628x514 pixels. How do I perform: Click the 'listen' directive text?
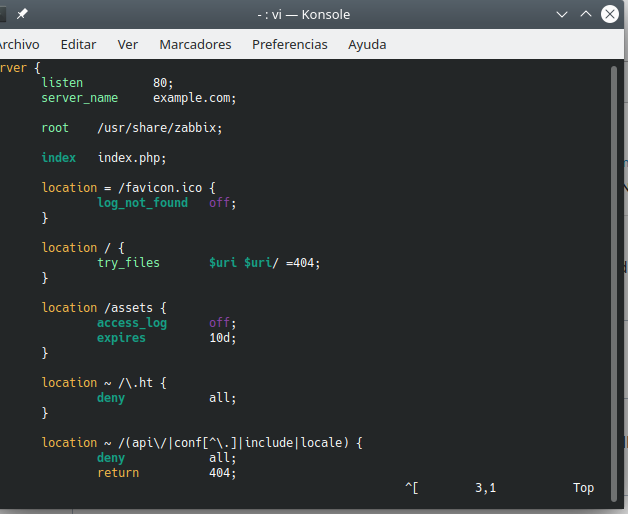pyautogui.click(x=62, y=83)
